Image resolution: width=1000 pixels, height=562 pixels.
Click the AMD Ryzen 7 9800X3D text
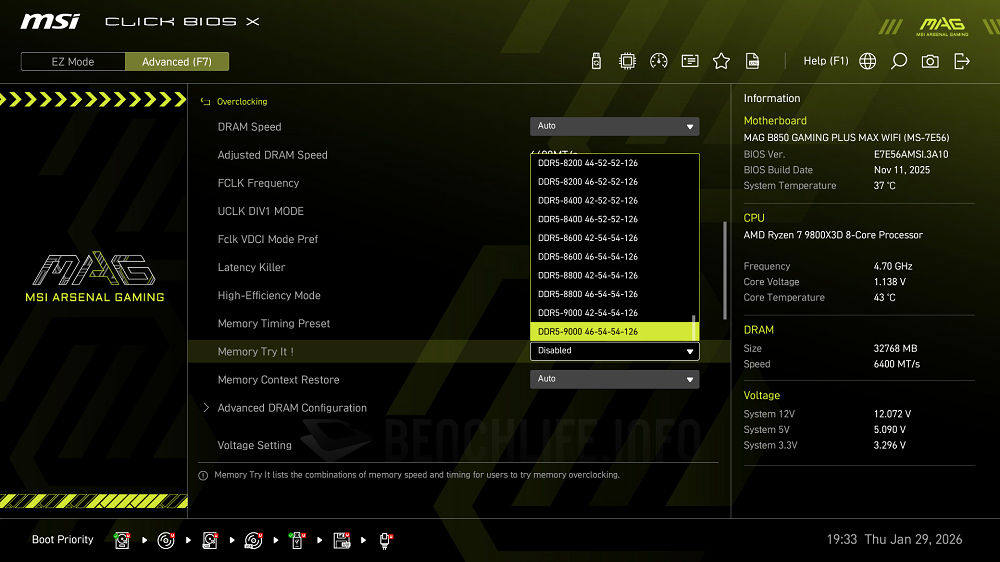[833, 235]
